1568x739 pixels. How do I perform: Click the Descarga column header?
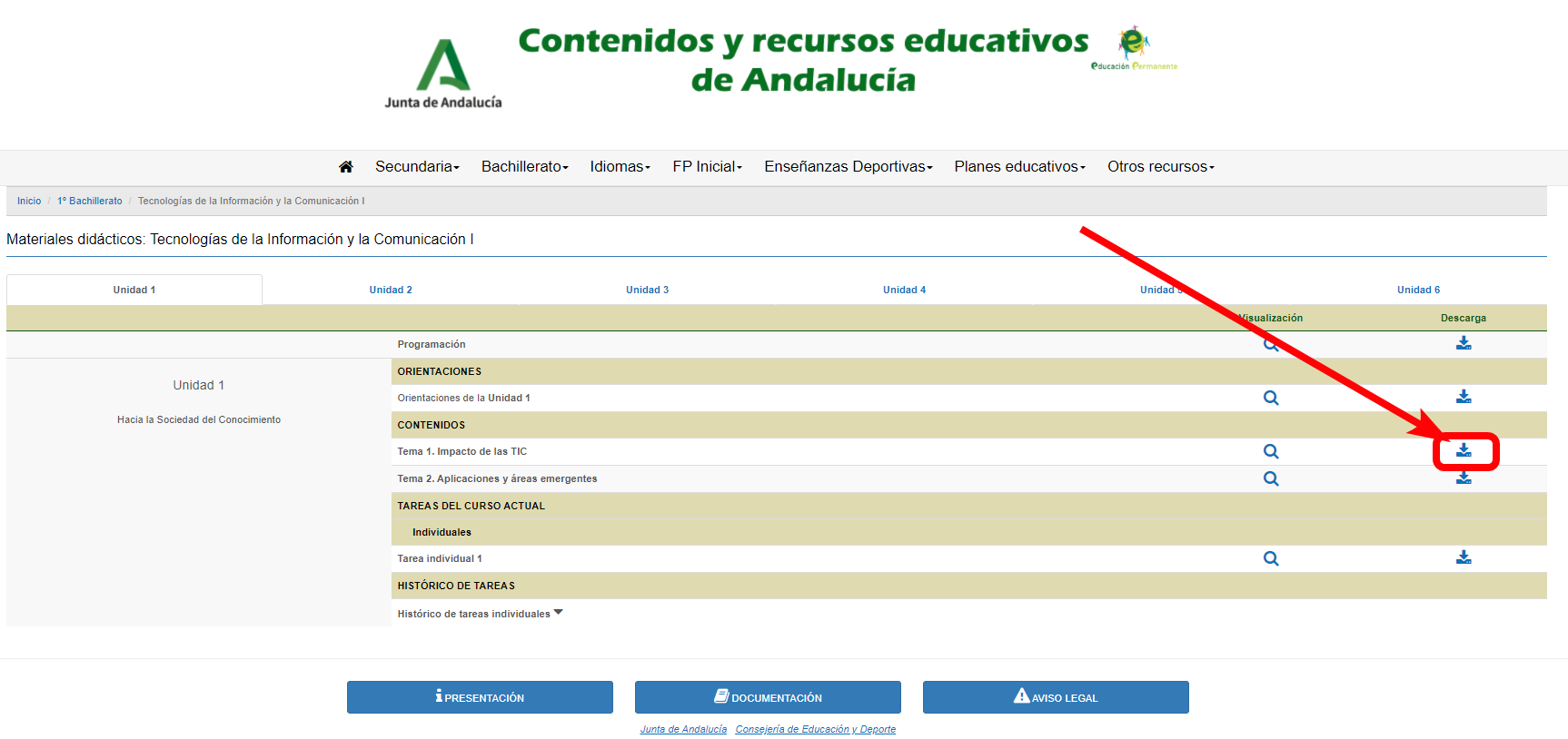[1464, 318]
